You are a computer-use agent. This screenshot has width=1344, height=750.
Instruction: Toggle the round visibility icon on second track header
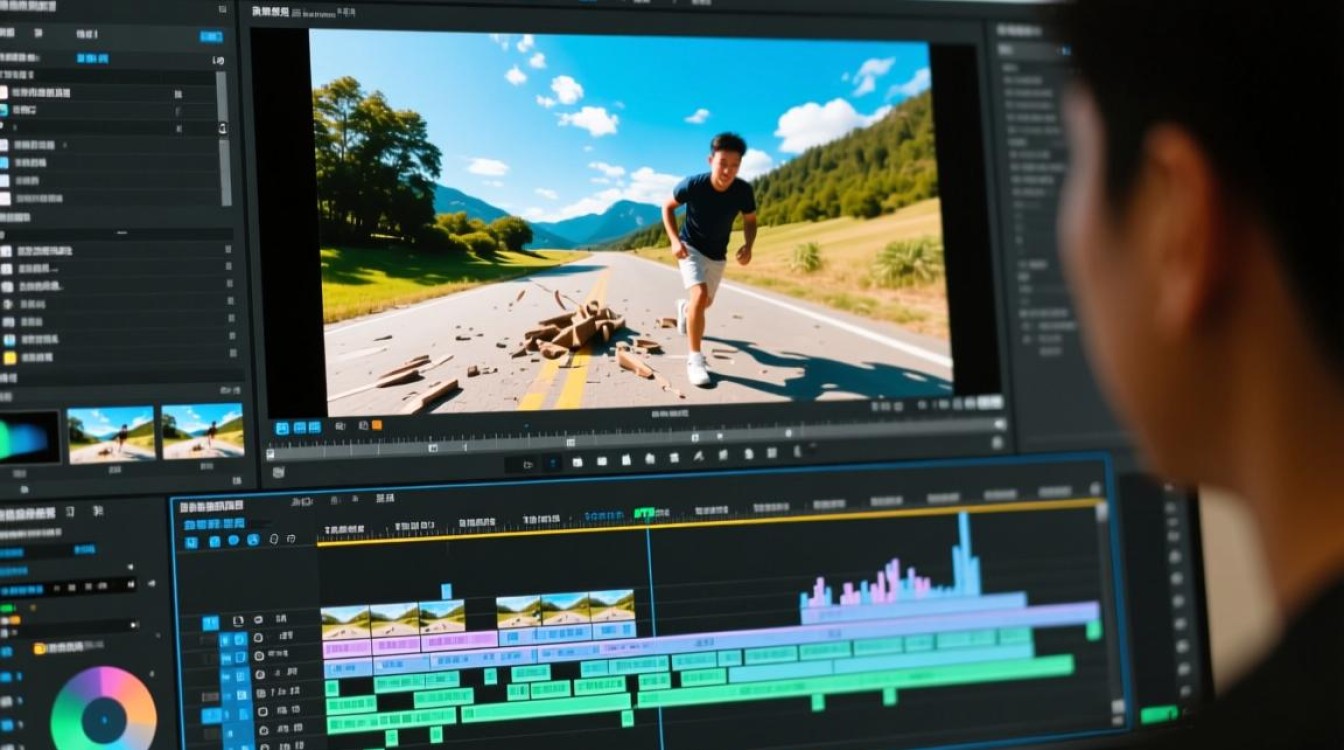click(258, 638)
